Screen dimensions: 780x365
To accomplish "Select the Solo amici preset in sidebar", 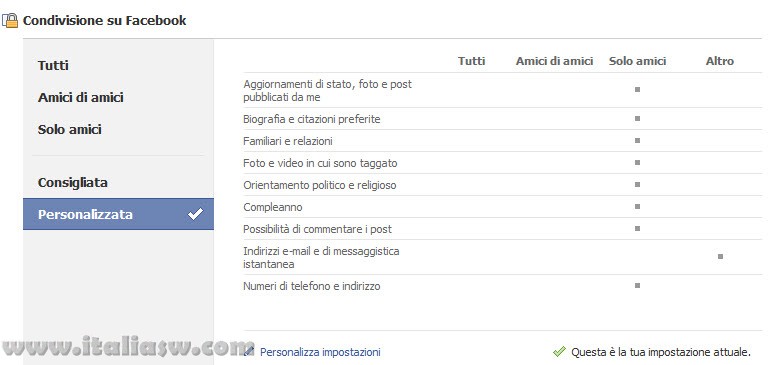I will click(70, 130).
